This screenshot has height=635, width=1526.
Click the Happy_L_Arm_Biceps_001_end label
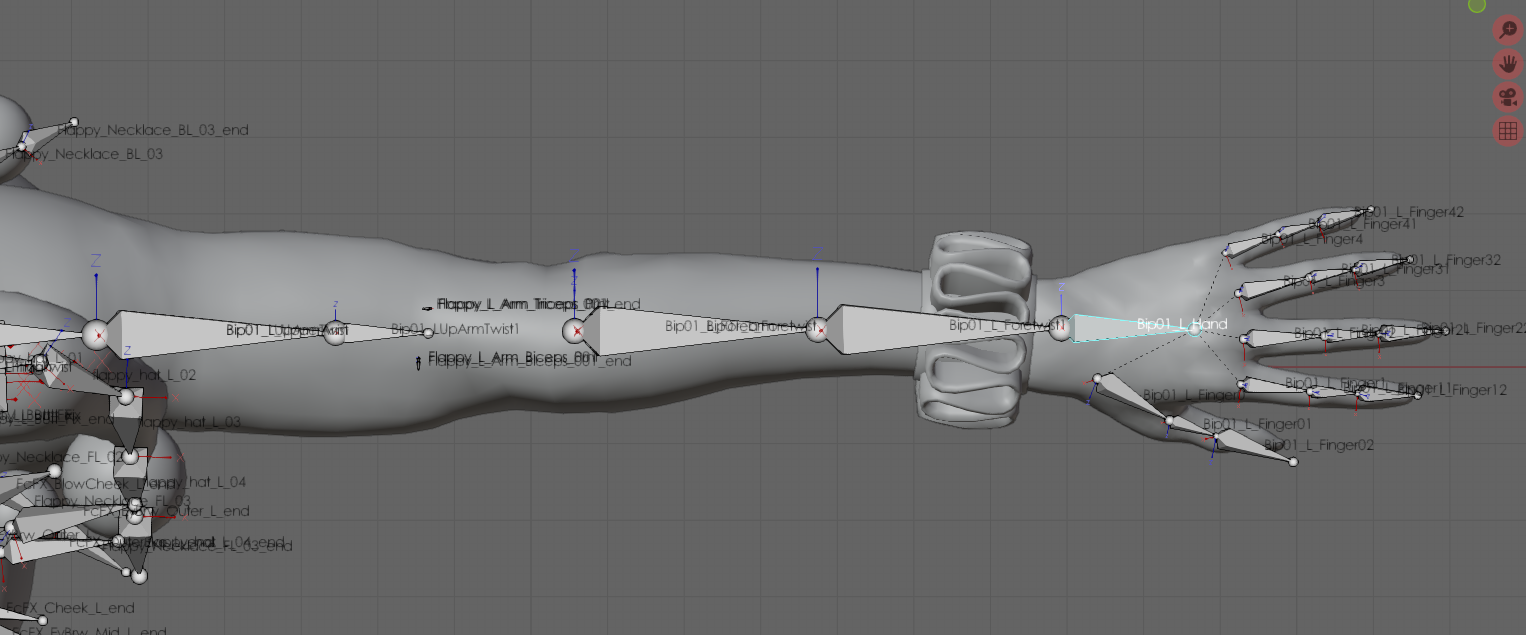coord(530,361)
